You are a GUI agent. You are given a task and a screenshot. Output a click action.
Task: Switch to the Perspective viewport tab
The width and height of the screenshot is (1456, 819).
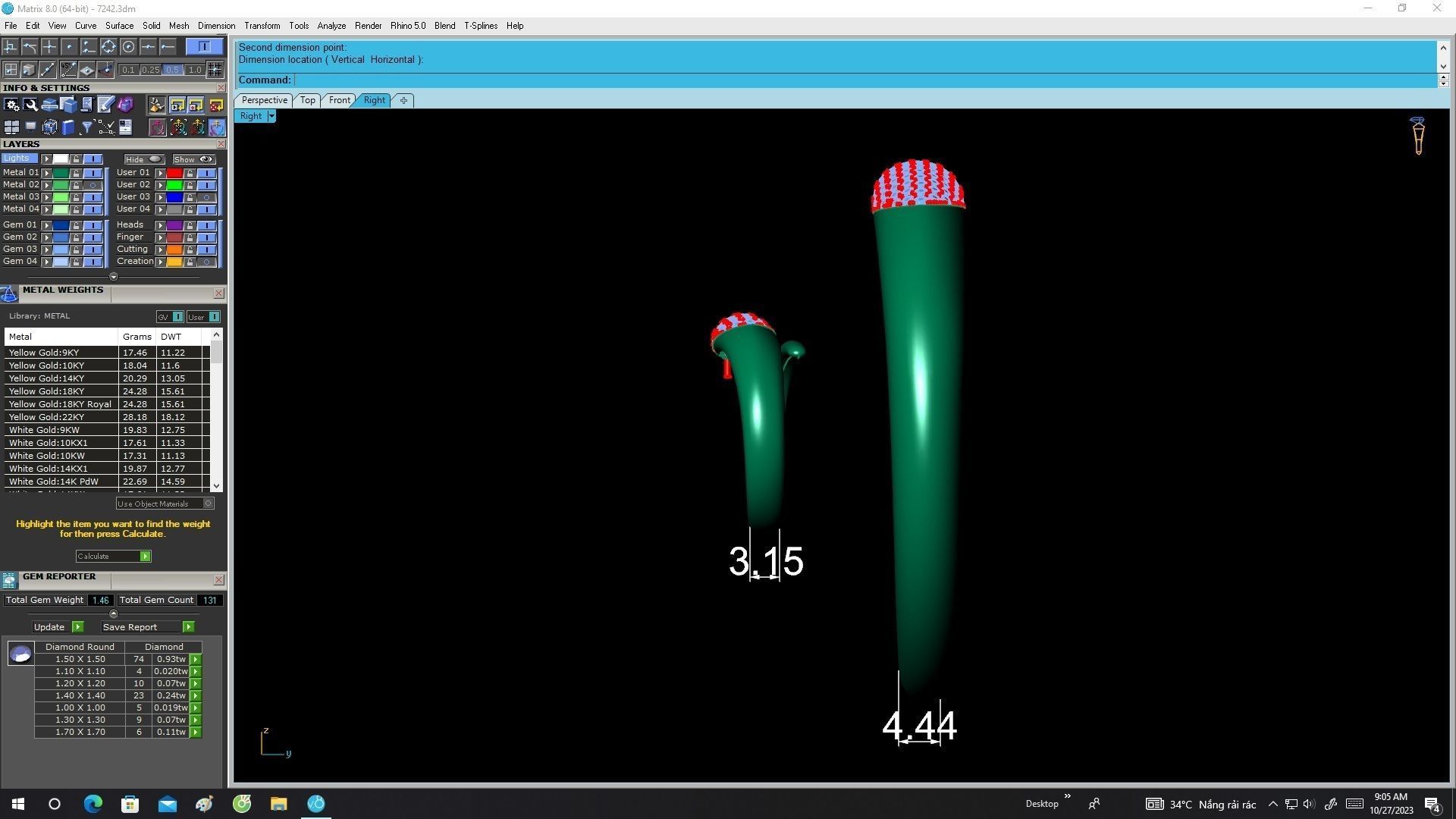[264, 100]
